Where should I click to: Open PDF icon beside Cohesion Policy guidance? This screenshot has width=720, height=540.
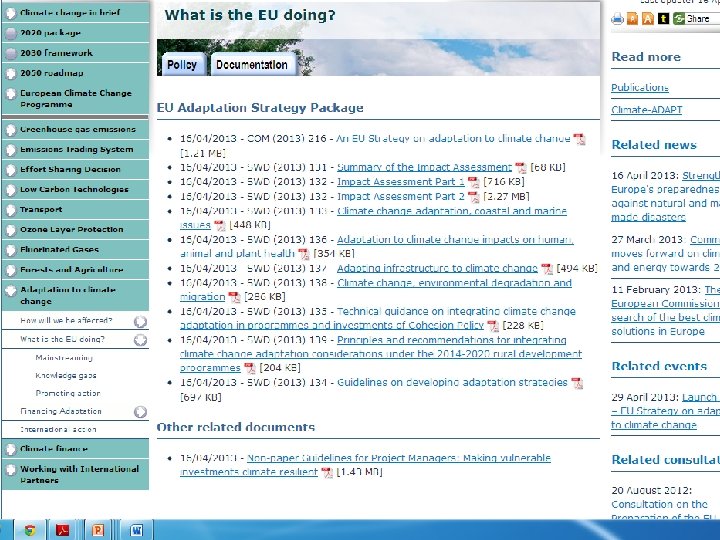click(493, 326)
